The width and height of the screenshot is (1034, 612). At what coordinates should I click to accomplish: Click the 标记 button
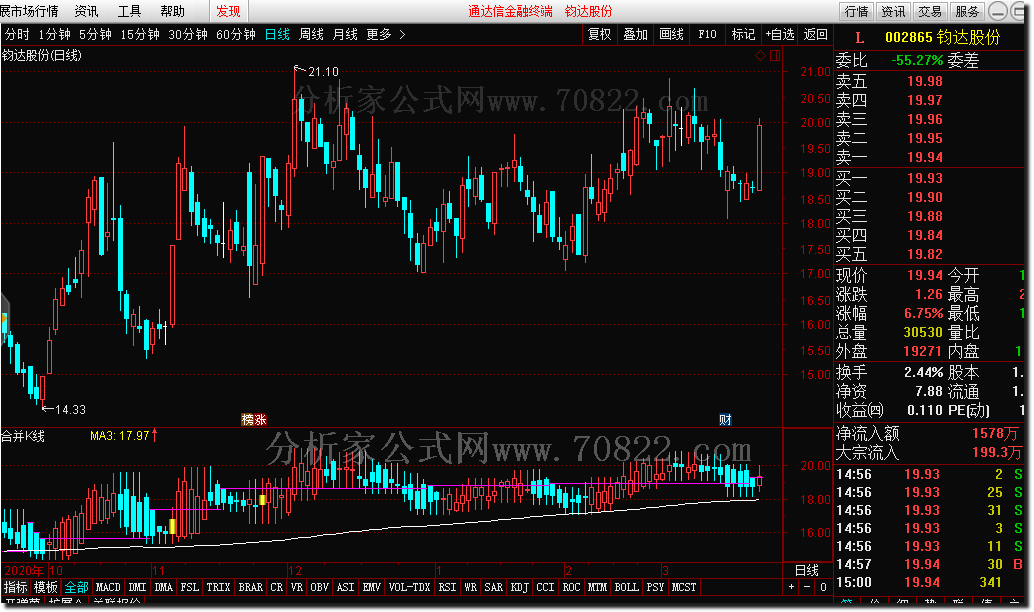[x=743, y=34]
